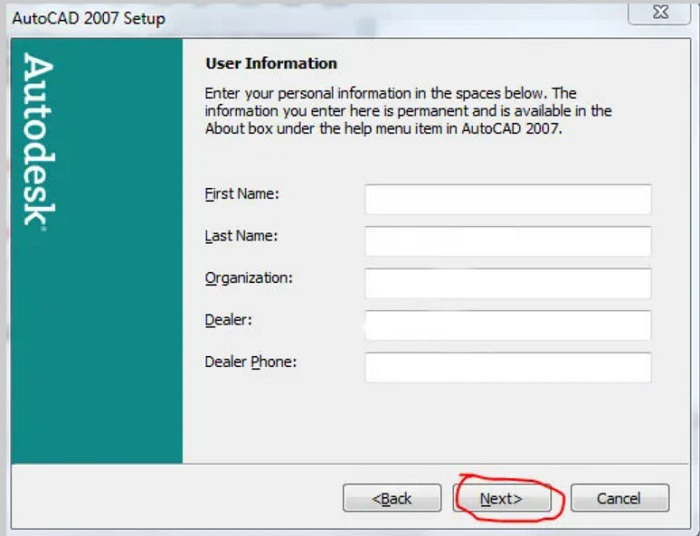The width and height of the screenshot is (700, 536).
Task: Select the Dealer text box
Action: click(x=508, y=325)
